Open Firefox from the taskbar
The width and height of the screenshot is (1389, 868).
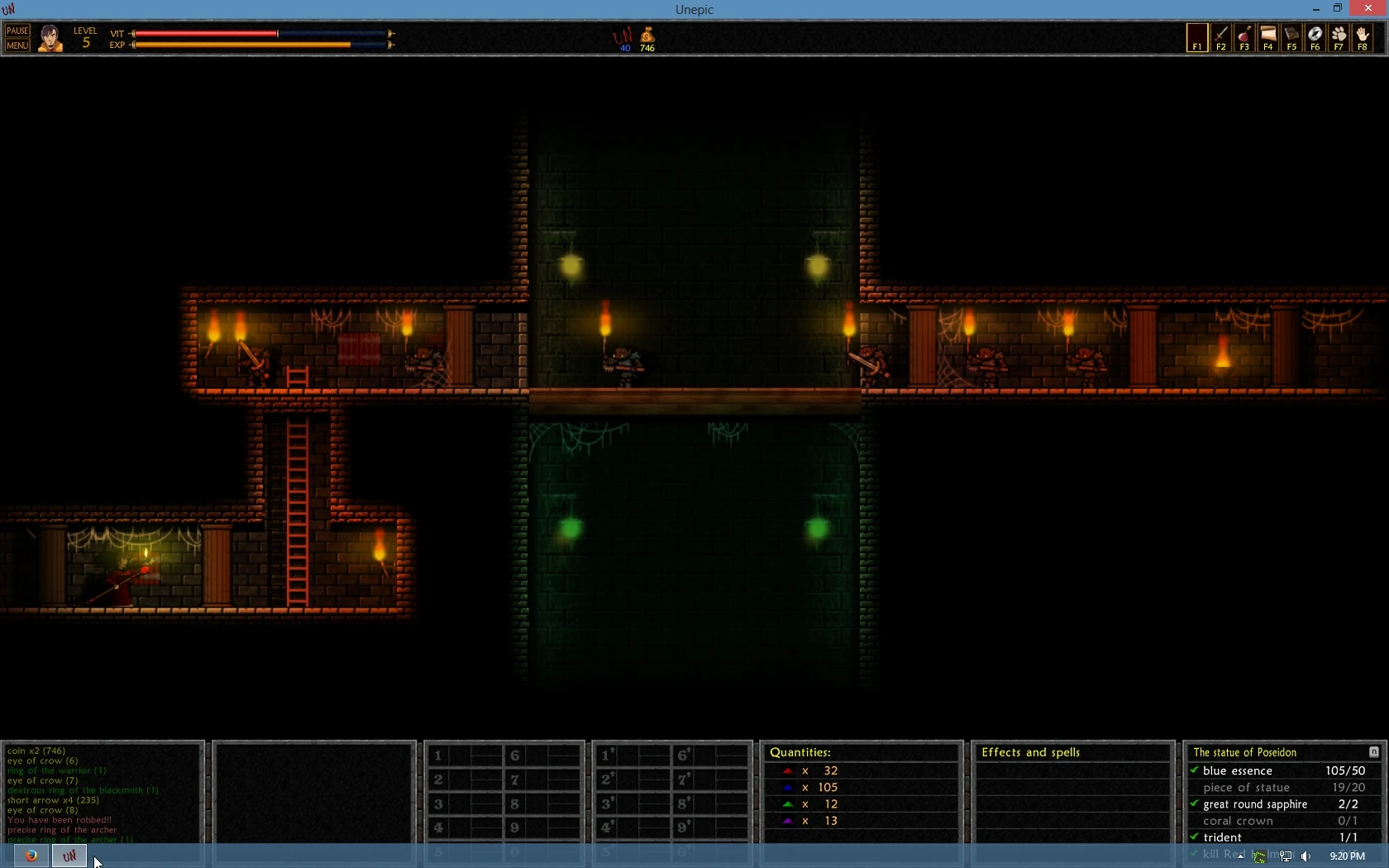pyautogui.click(x=31, y=856)
